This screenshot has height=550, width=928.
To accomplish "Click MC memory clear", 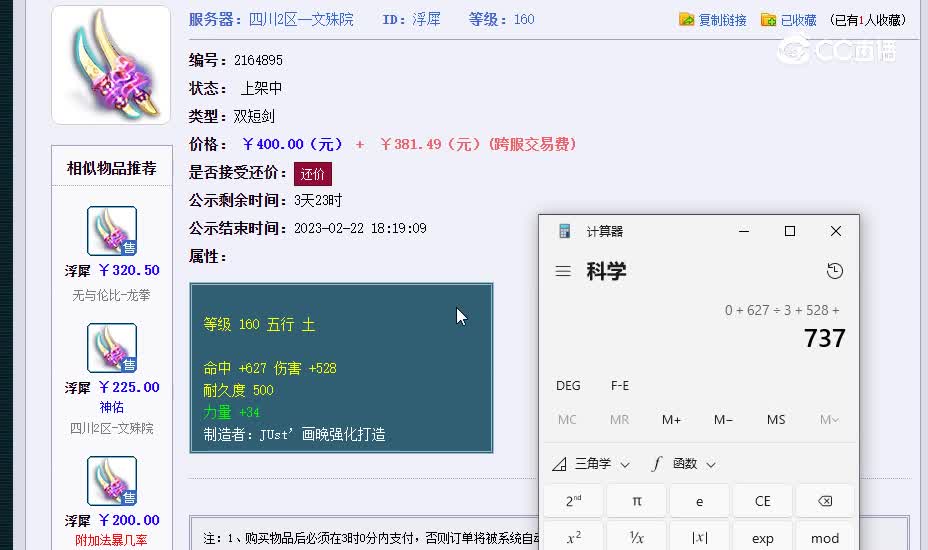I will (x=567, y=420).
